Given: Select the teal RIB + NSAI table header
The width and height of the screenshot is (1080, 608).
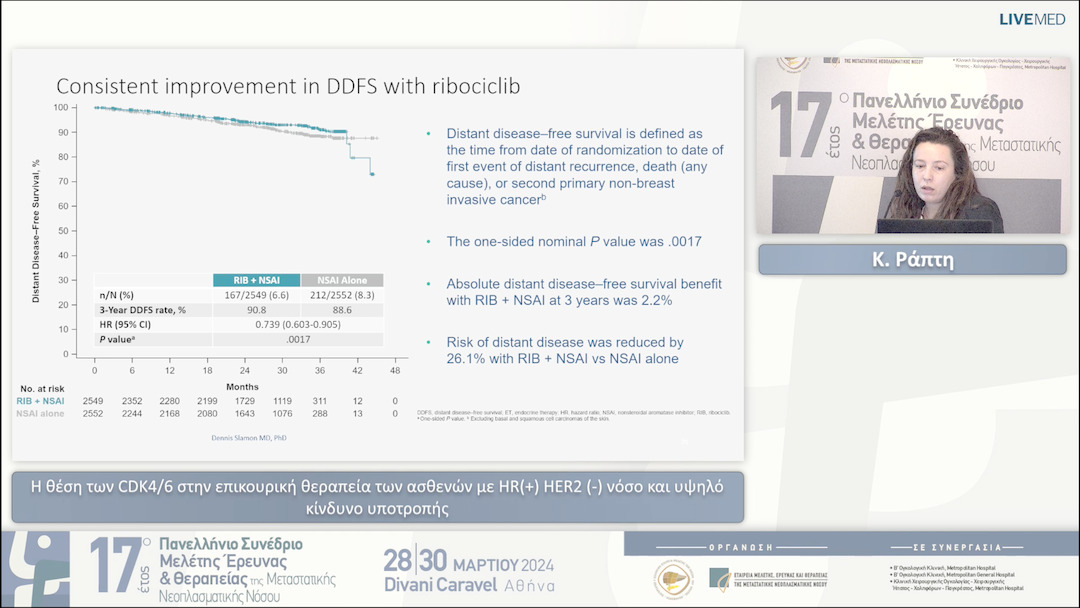Looking at the screenshot, I should [256, 280].
